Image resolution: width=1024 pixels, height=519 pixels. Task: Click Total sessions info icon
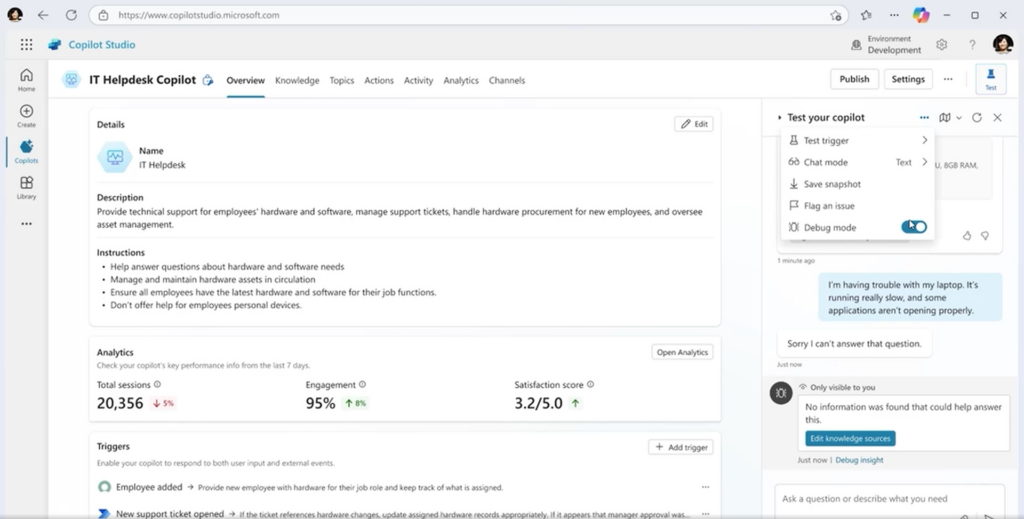click(x=157, y=385)
